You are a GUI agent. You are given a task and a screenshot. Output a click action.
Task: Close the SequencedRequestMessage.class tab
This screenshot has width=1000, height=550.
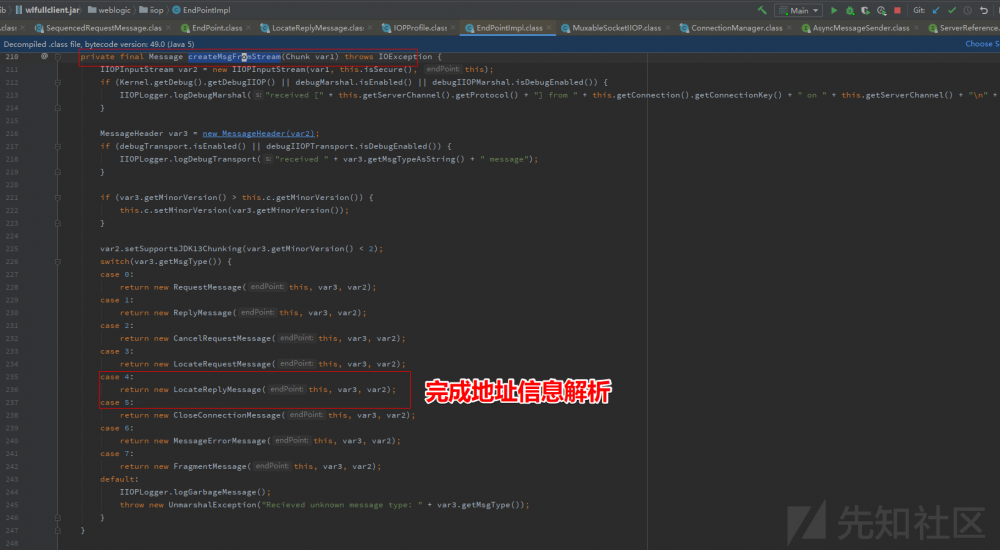(x=168, y=28)
